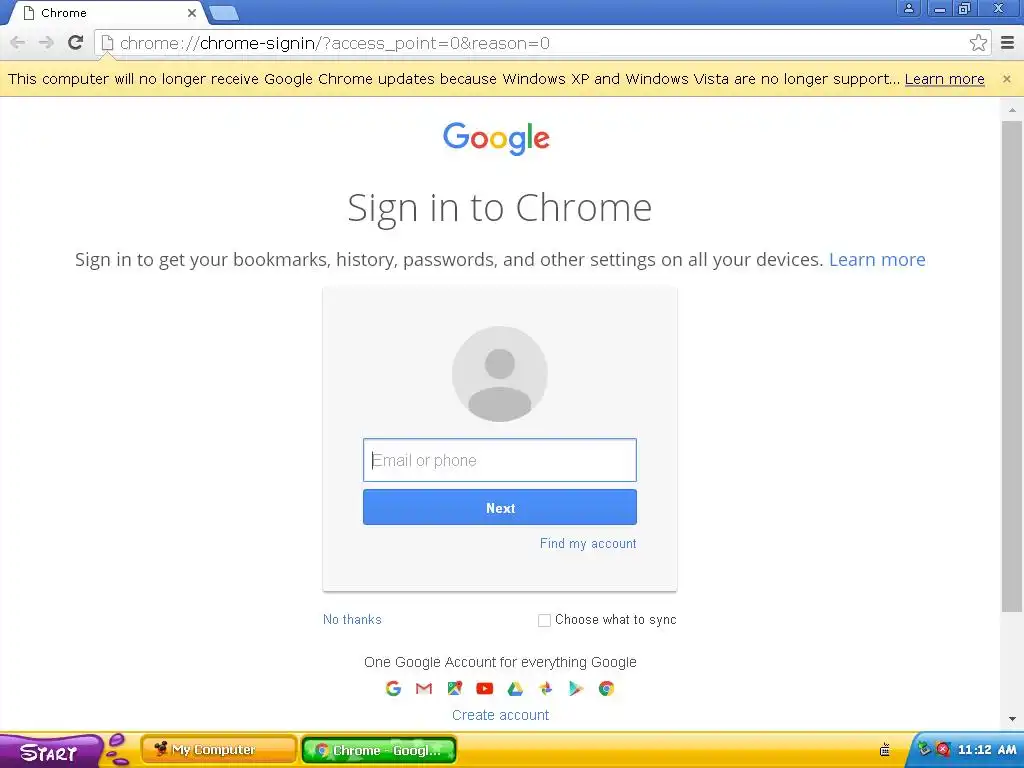Click the scroll up arrow of scrollbar
Viewport: 1024px width, 768px height.
pyautogui.click(x=1012, y=110)
